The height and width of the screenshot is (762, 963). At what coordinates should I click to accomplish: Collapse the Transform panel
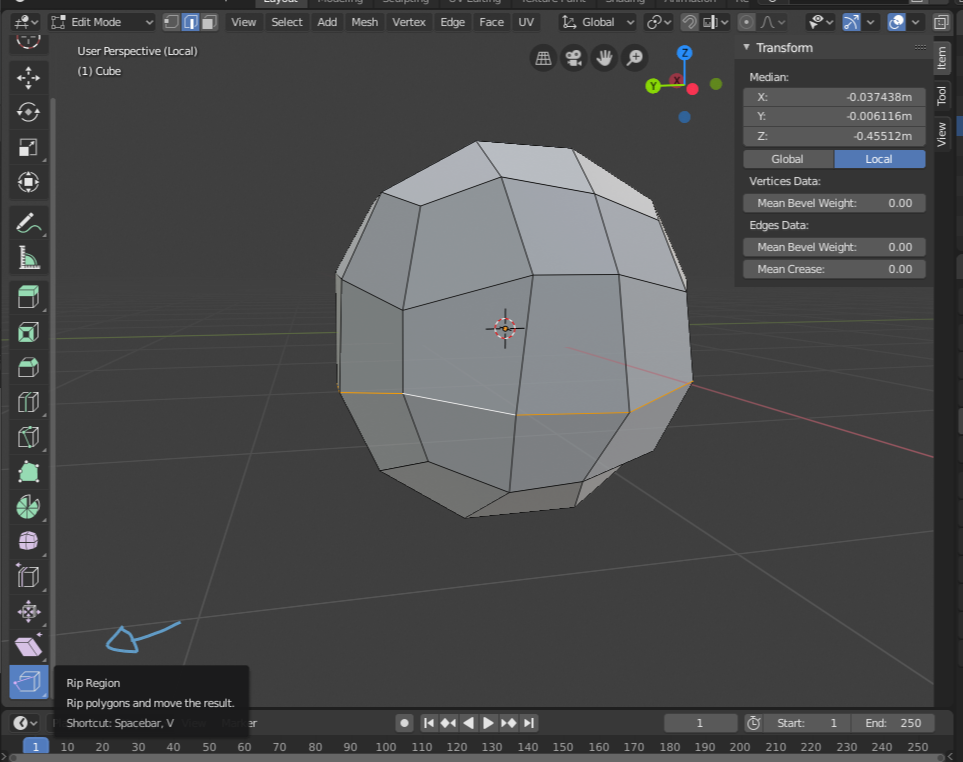click(x=746, y=47)
